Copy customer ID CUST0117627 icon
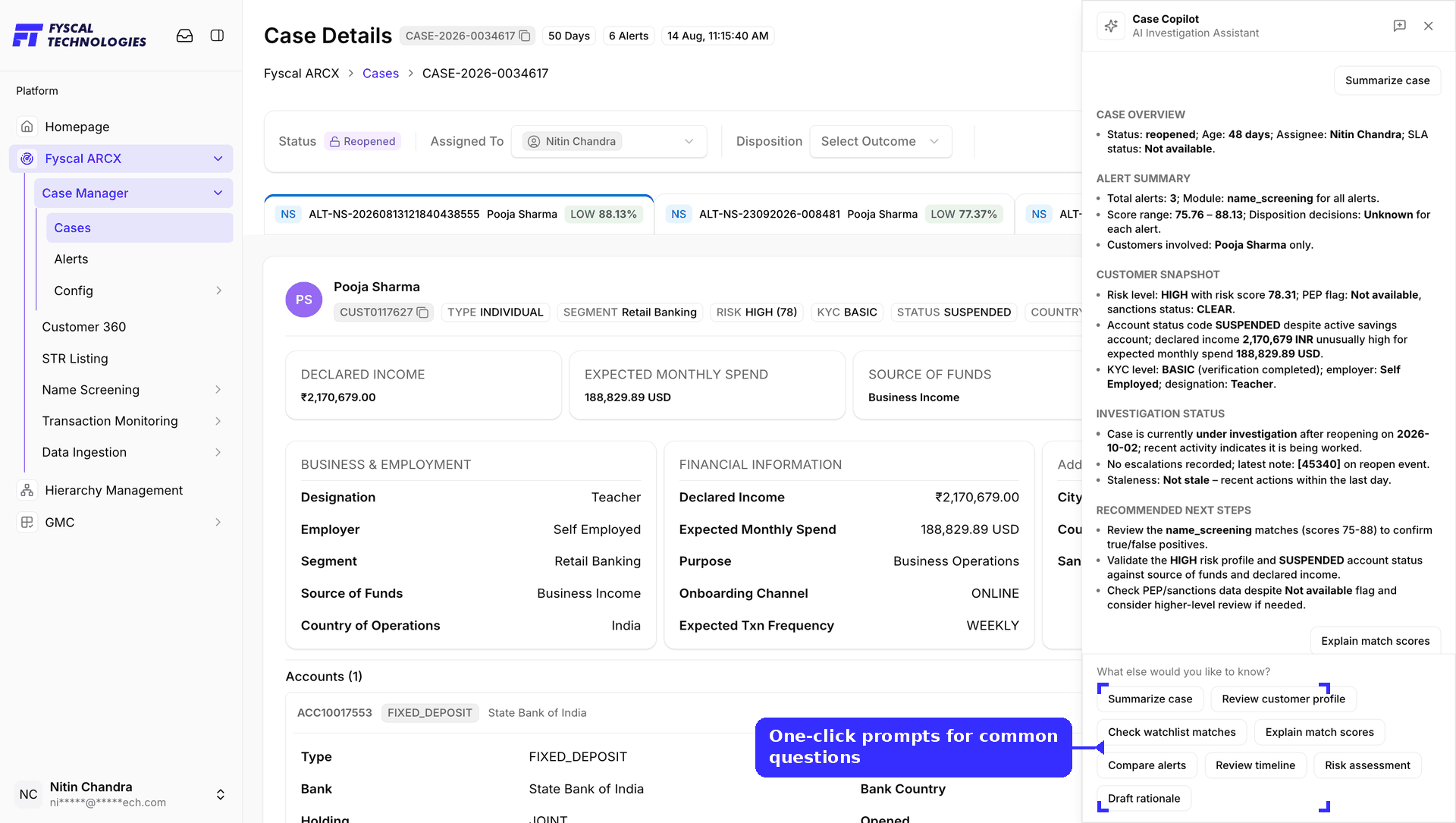The image size is (1456, 823). [423, 313]
